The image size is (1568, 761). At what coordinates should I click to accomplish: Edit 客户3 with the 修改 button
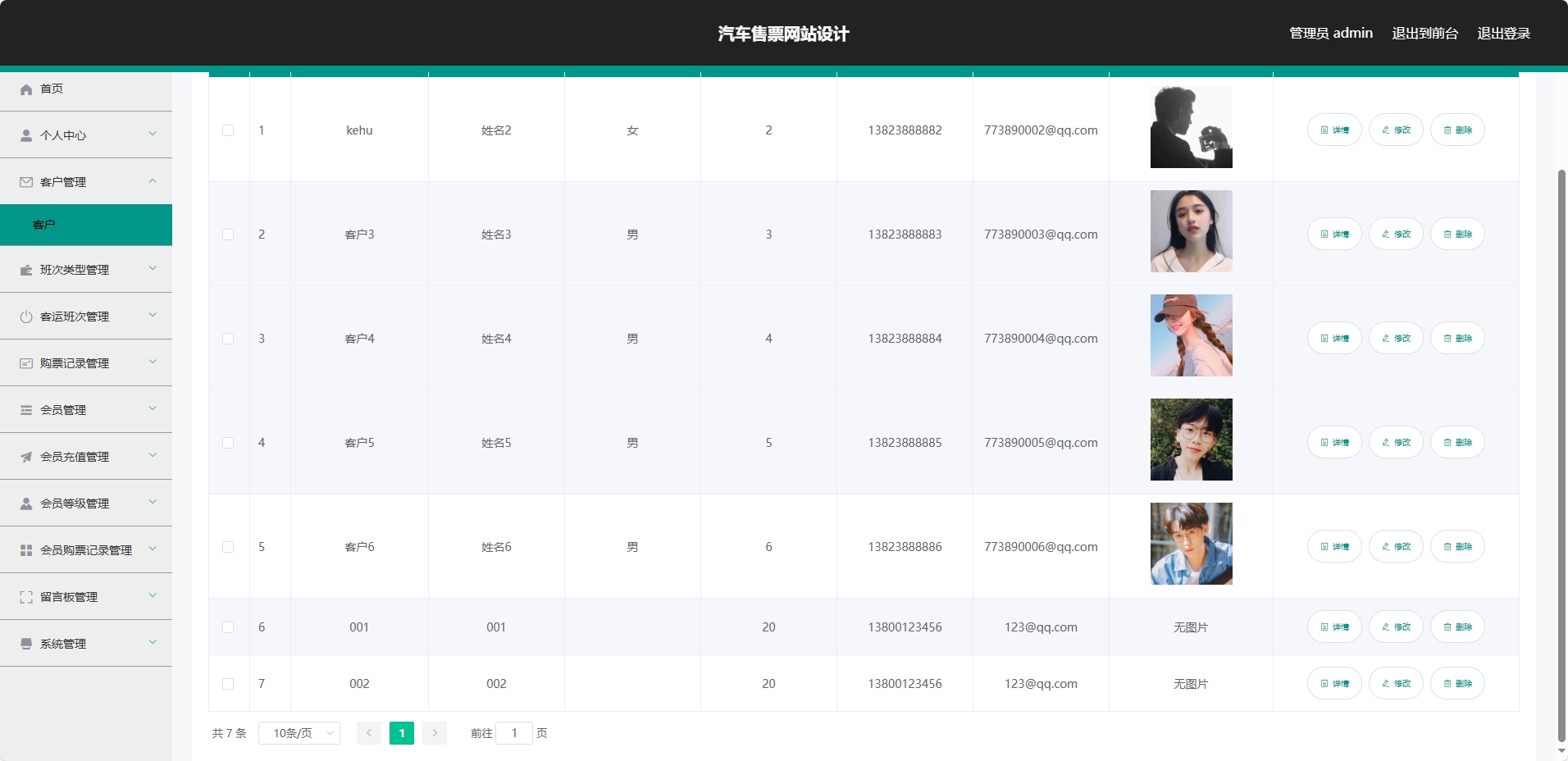1396,235
